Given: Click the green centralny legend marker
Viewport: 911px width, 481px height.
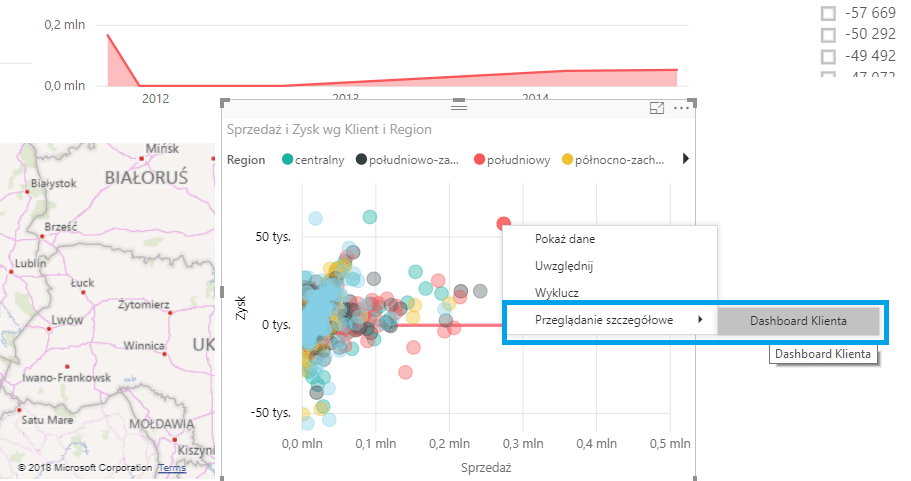Looking at the screenshot, I should pyautogui.click(x=288, y=159).
